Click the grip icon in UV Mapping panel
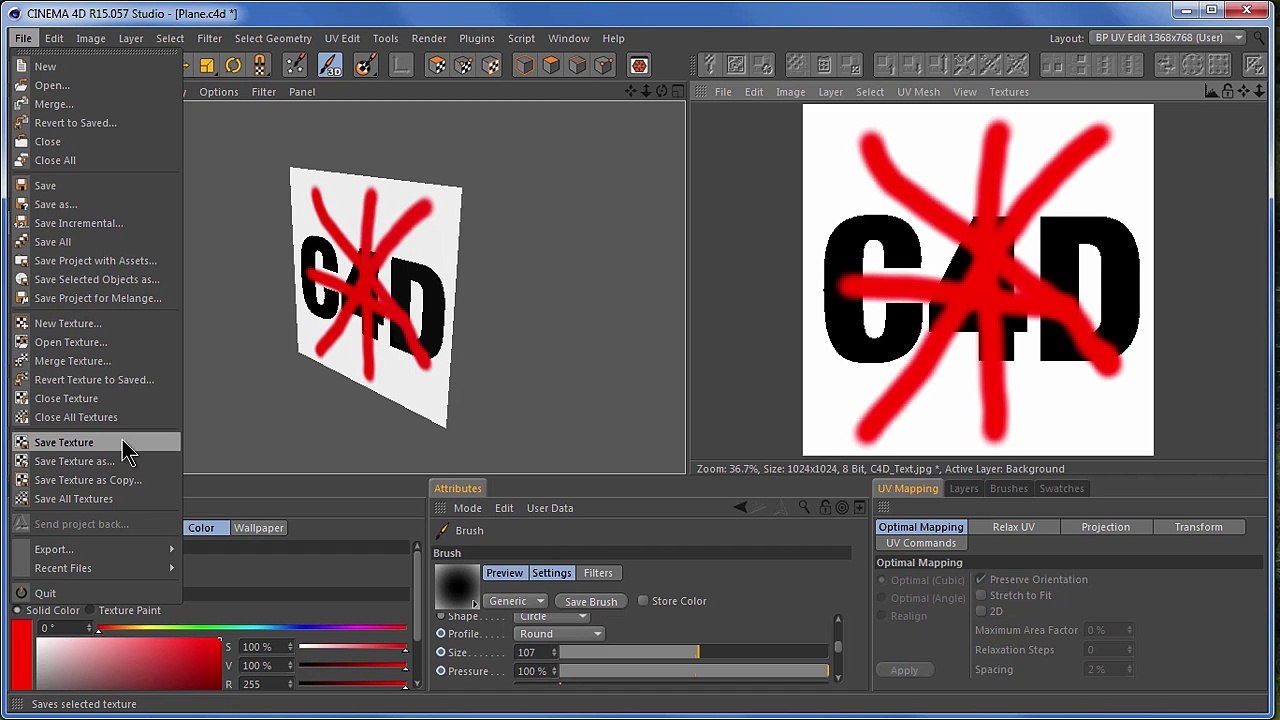The height and width of the screenshot is (720, 1280). click(x=883, y=508)
